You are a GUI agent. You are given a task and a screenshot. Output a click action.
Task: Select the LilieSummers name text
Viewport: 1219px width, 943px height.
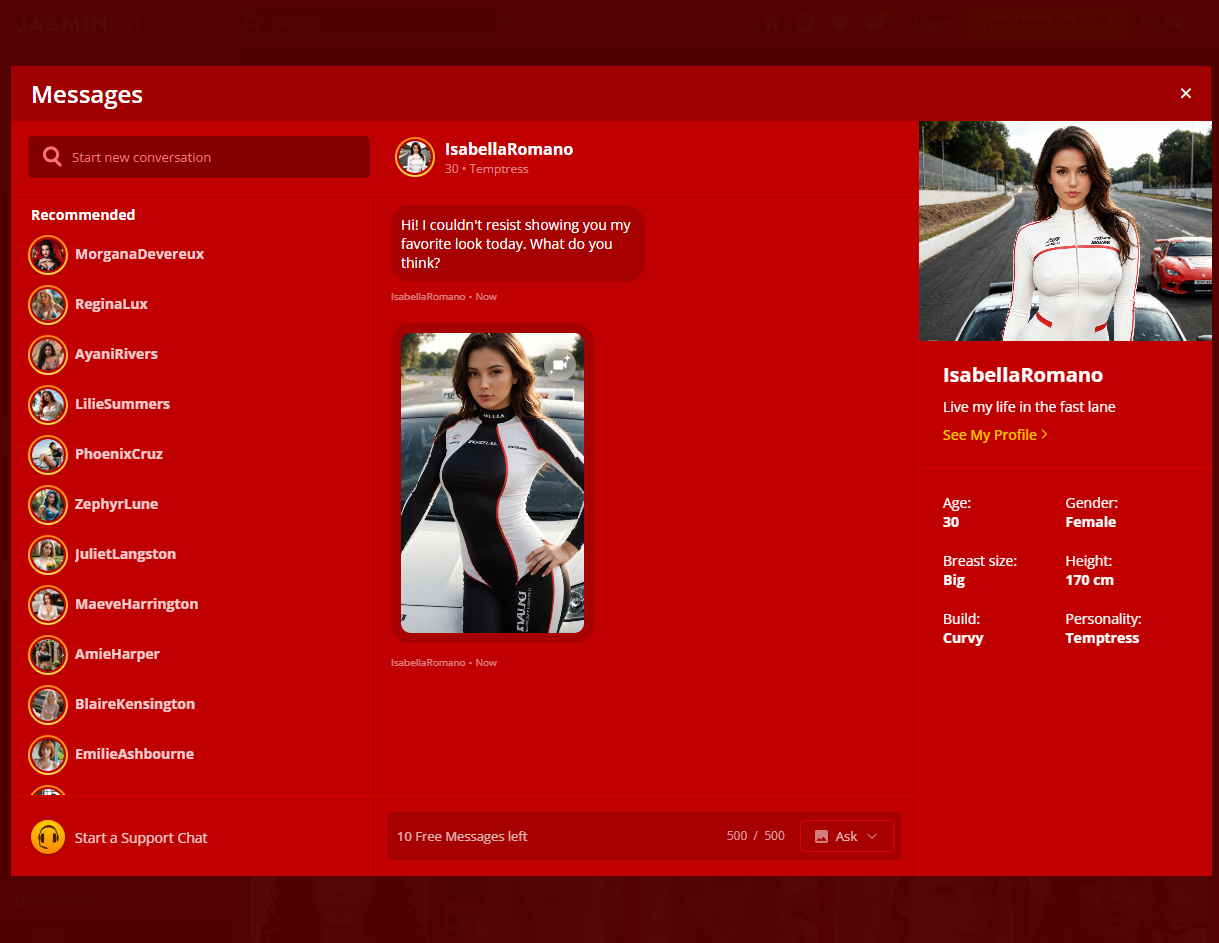click(122, 404)
